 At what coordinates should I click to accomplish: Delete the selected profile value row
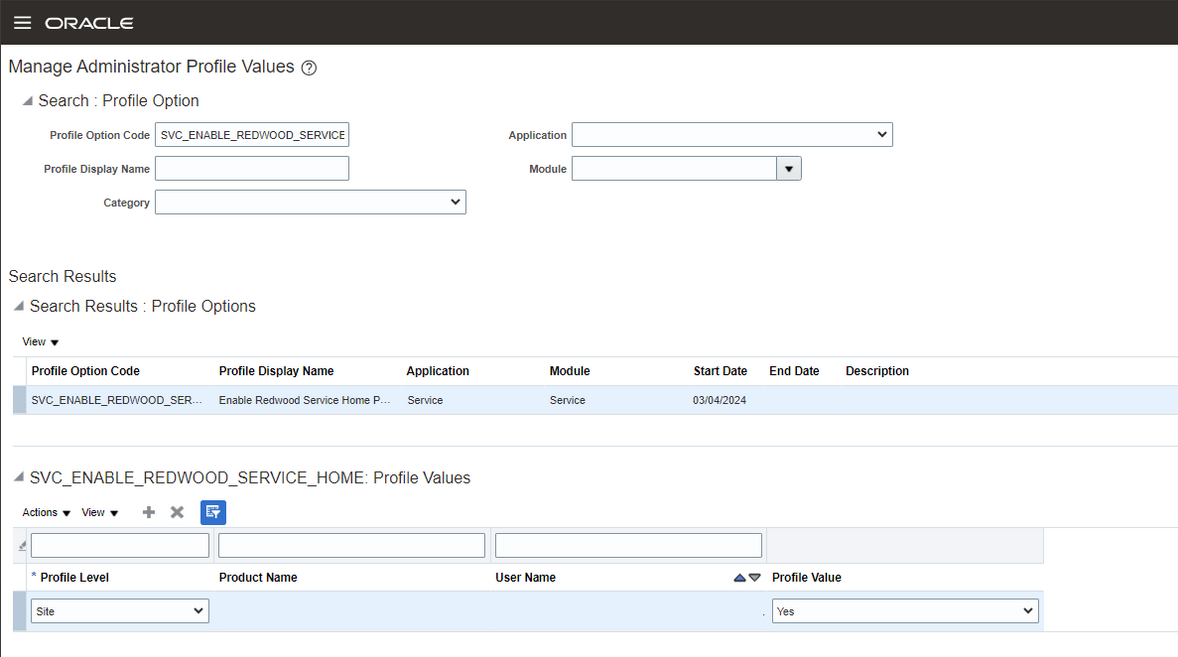(177, 512)
